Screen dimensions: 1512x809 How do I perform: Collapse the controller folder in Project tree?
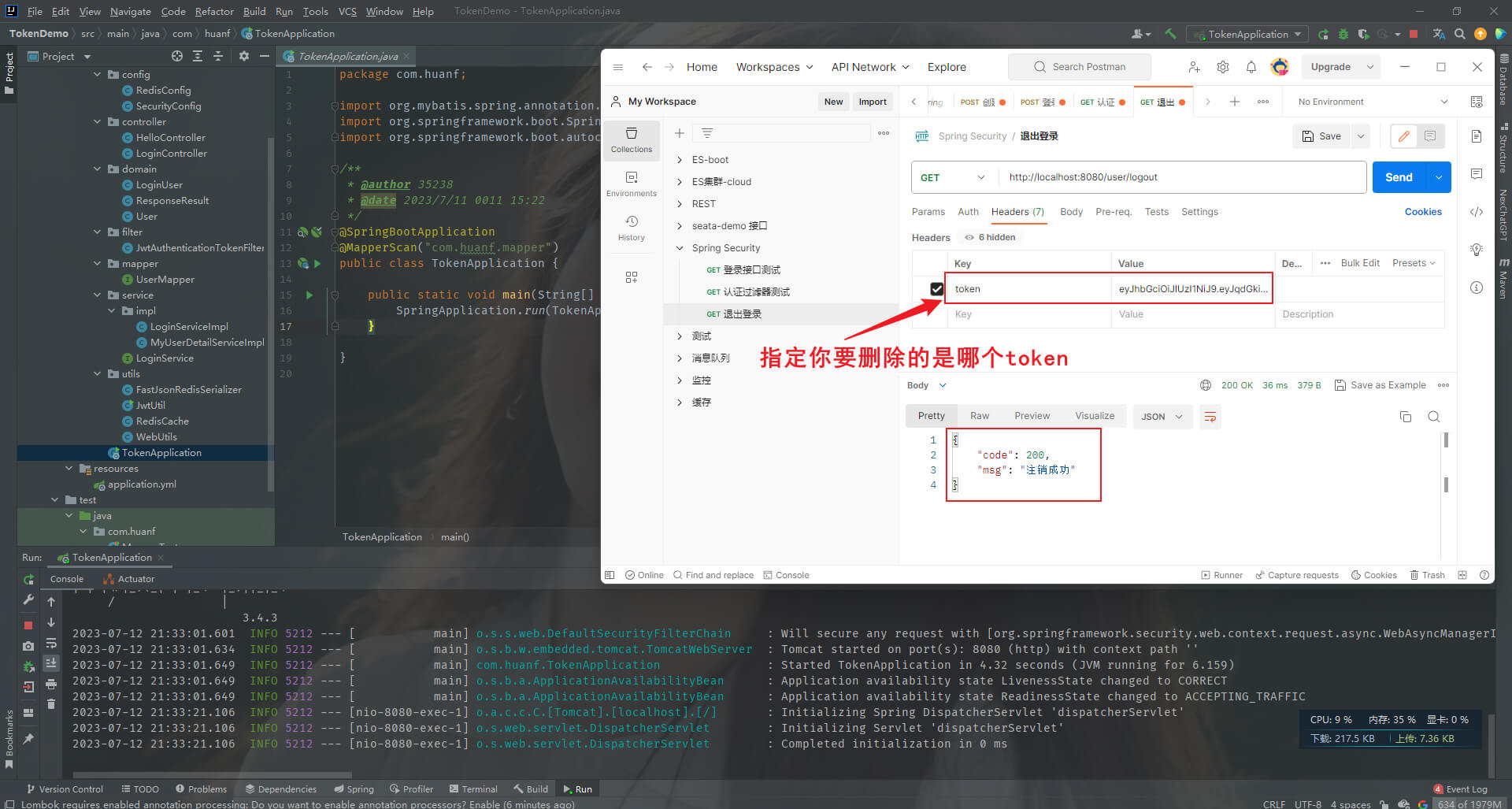coord(98,122)
